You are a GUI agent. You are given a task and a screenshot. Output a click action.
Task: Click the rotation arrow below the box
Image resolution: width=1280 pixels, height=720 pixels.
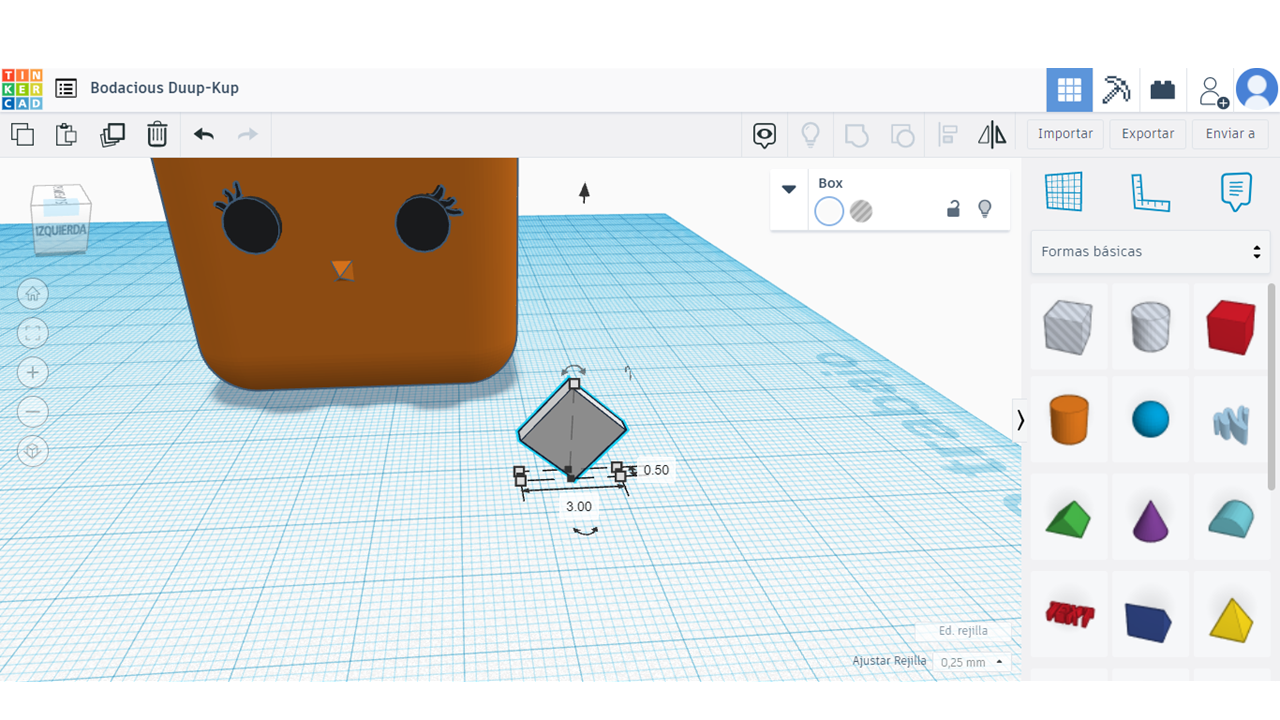pyautogui.click(x=585, y=531)
